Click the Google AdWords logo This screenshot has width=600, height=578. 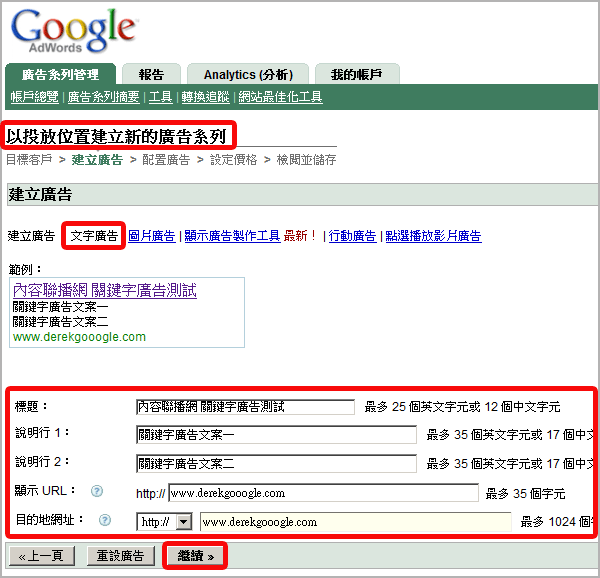pyautogui.click(x=73, y=31)
